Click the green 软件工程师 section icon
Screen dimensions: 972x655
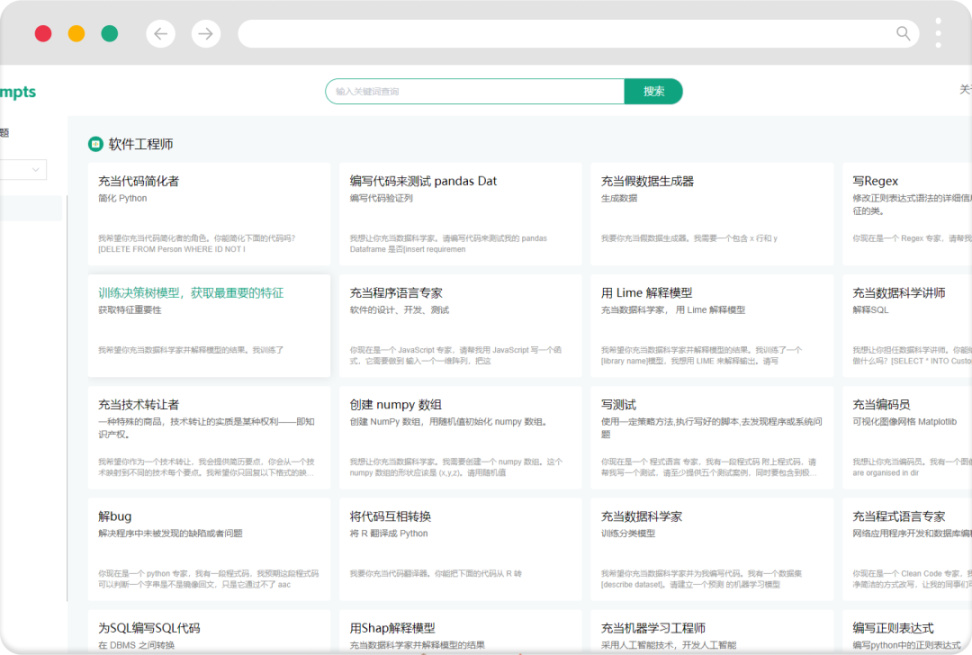point(95,144)
